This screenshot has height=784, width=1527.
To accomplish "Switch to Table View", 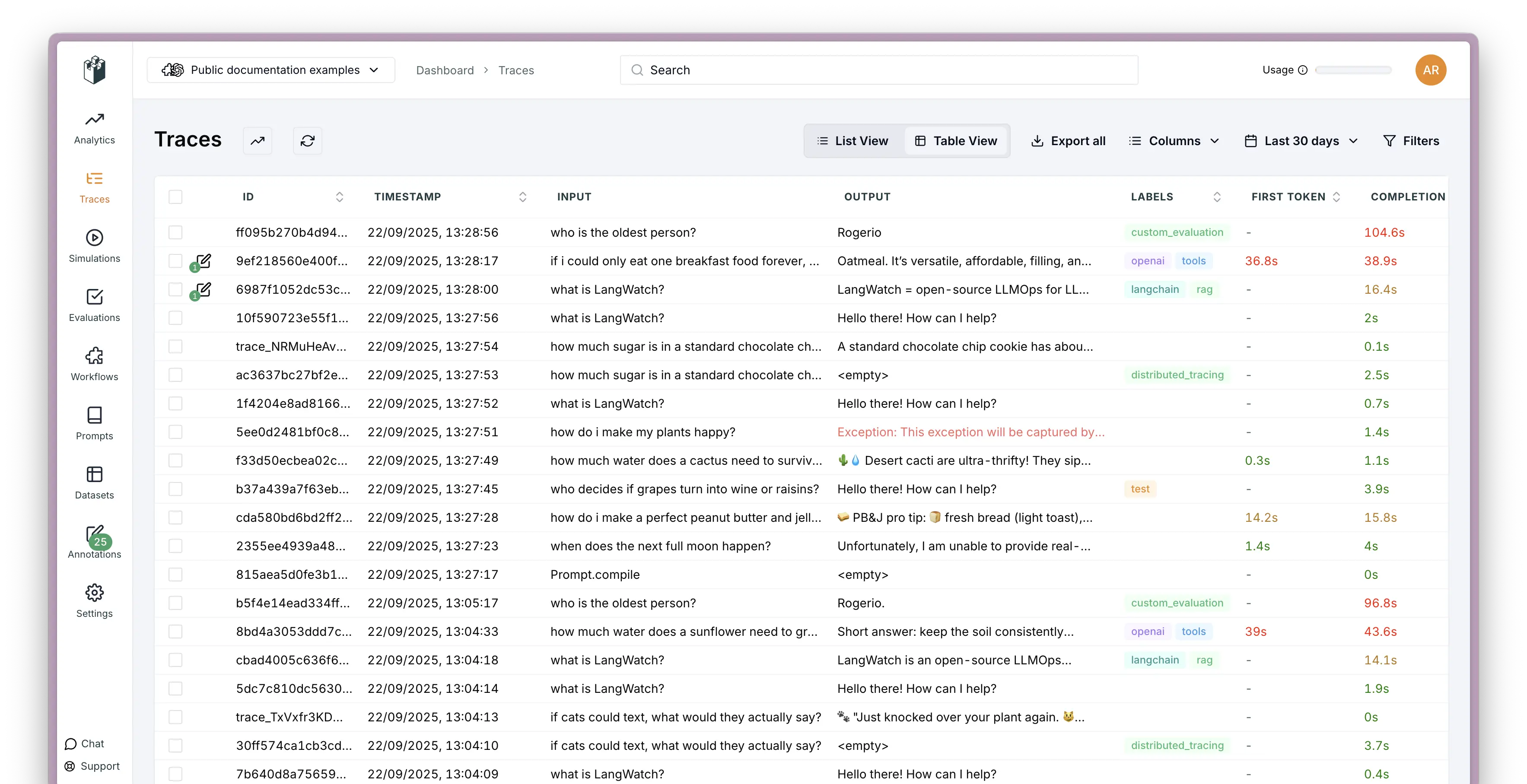I will tap(955, 141).
